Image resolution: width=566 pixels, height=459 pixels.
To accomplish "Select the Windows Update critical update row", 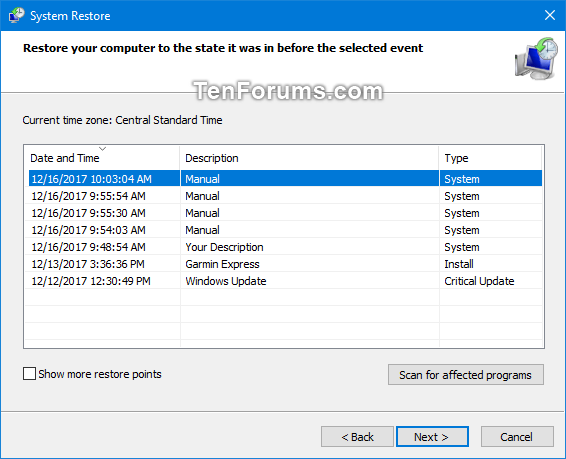I will coord(285,281).
